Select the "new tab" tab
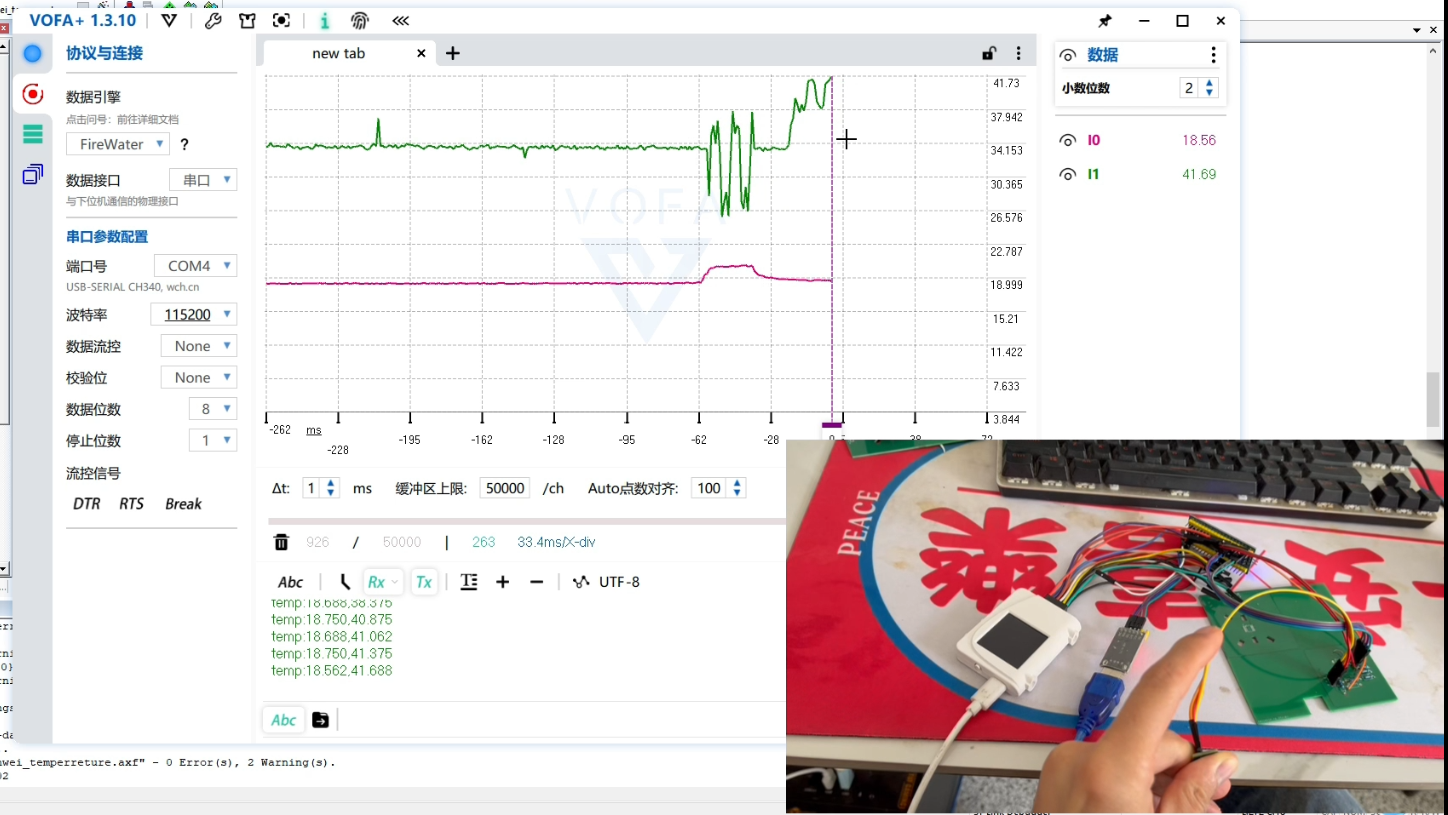Screen dimensions: 1448x815 [x=338, y=54]
